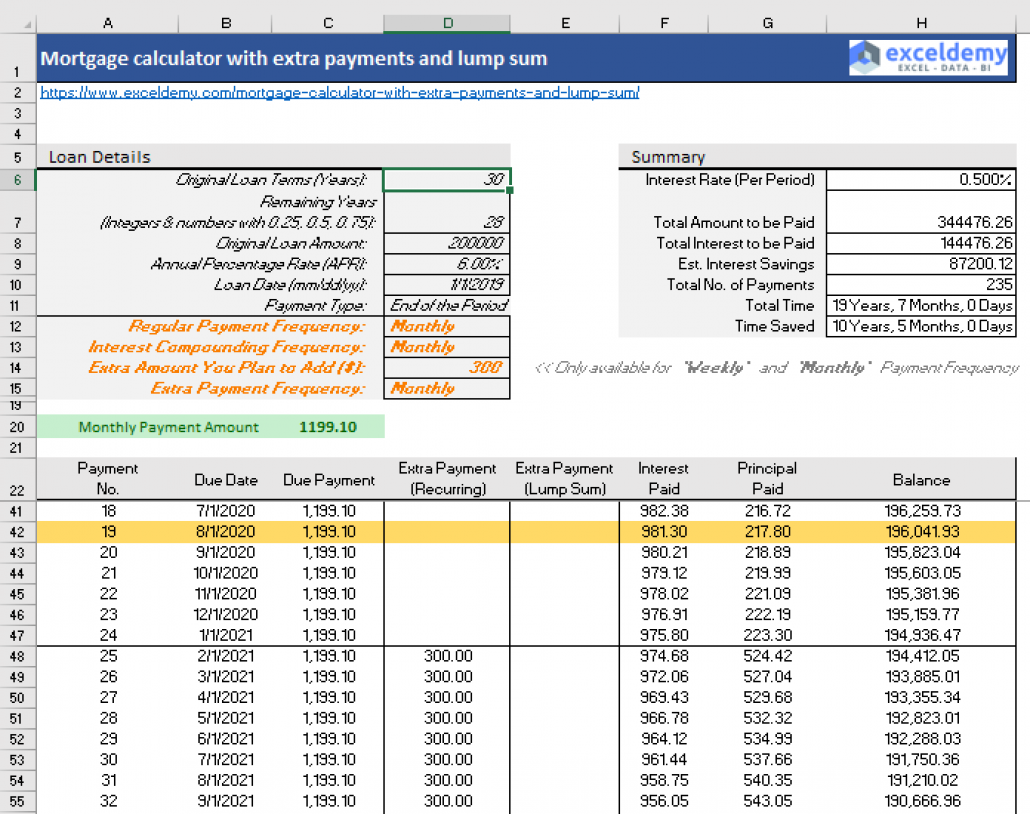Screen dimensions: 1030x814
Task: Click the Select All corner above row headers
Action: (x=17, y=22)
